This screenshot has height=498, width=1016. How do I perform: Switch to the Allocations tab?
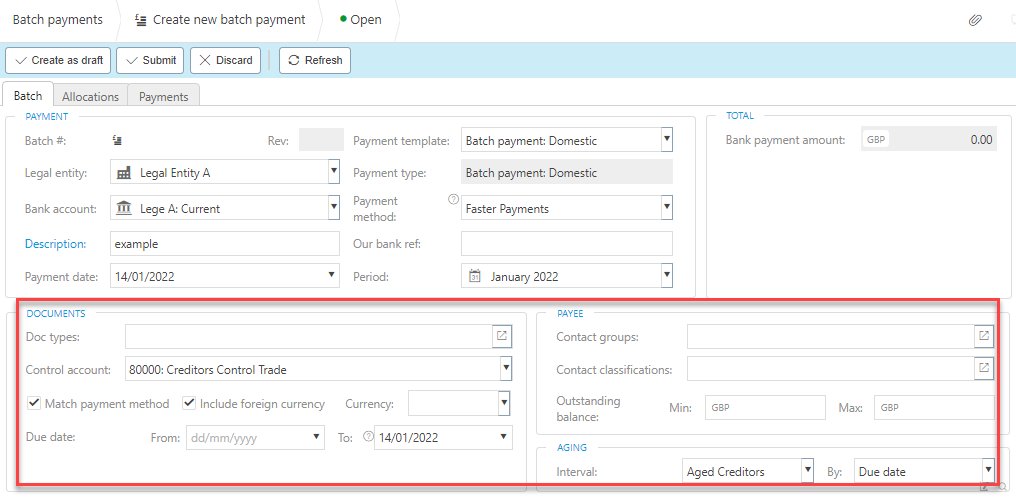point(90,96)
